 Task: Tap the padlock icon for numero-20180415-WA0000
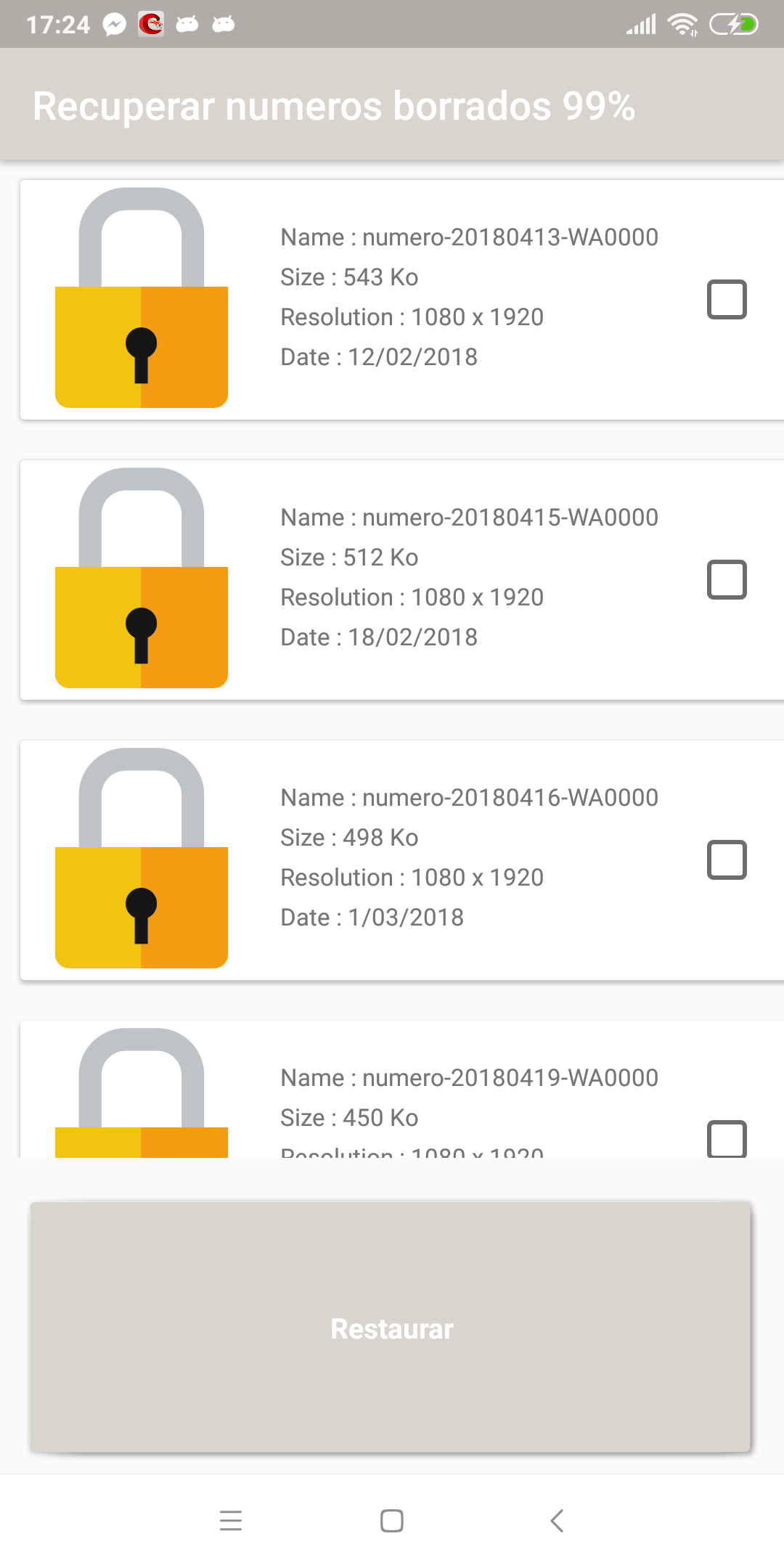click(142, 579)
